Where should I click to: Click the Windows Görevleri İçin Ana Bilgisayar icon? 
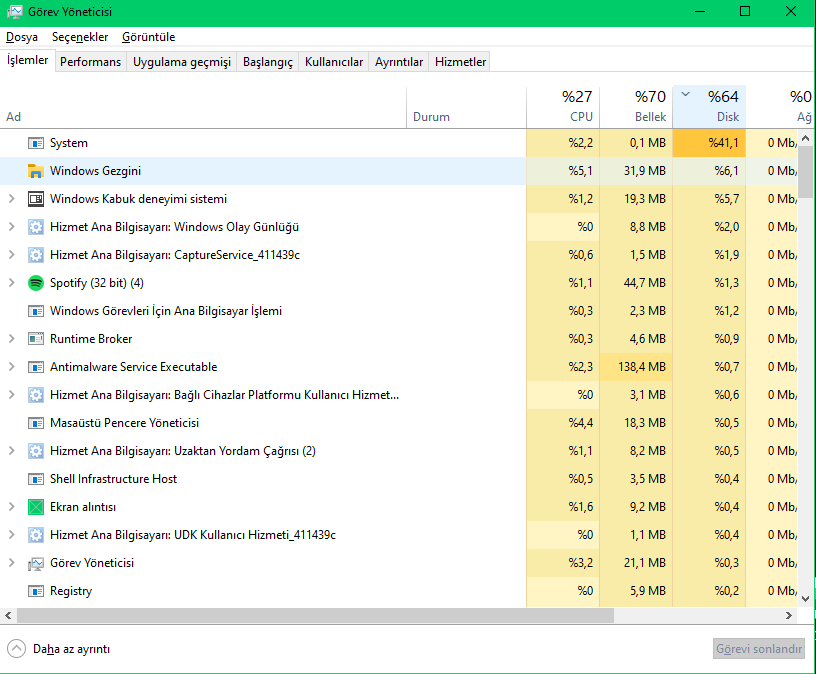pos(35,311)
